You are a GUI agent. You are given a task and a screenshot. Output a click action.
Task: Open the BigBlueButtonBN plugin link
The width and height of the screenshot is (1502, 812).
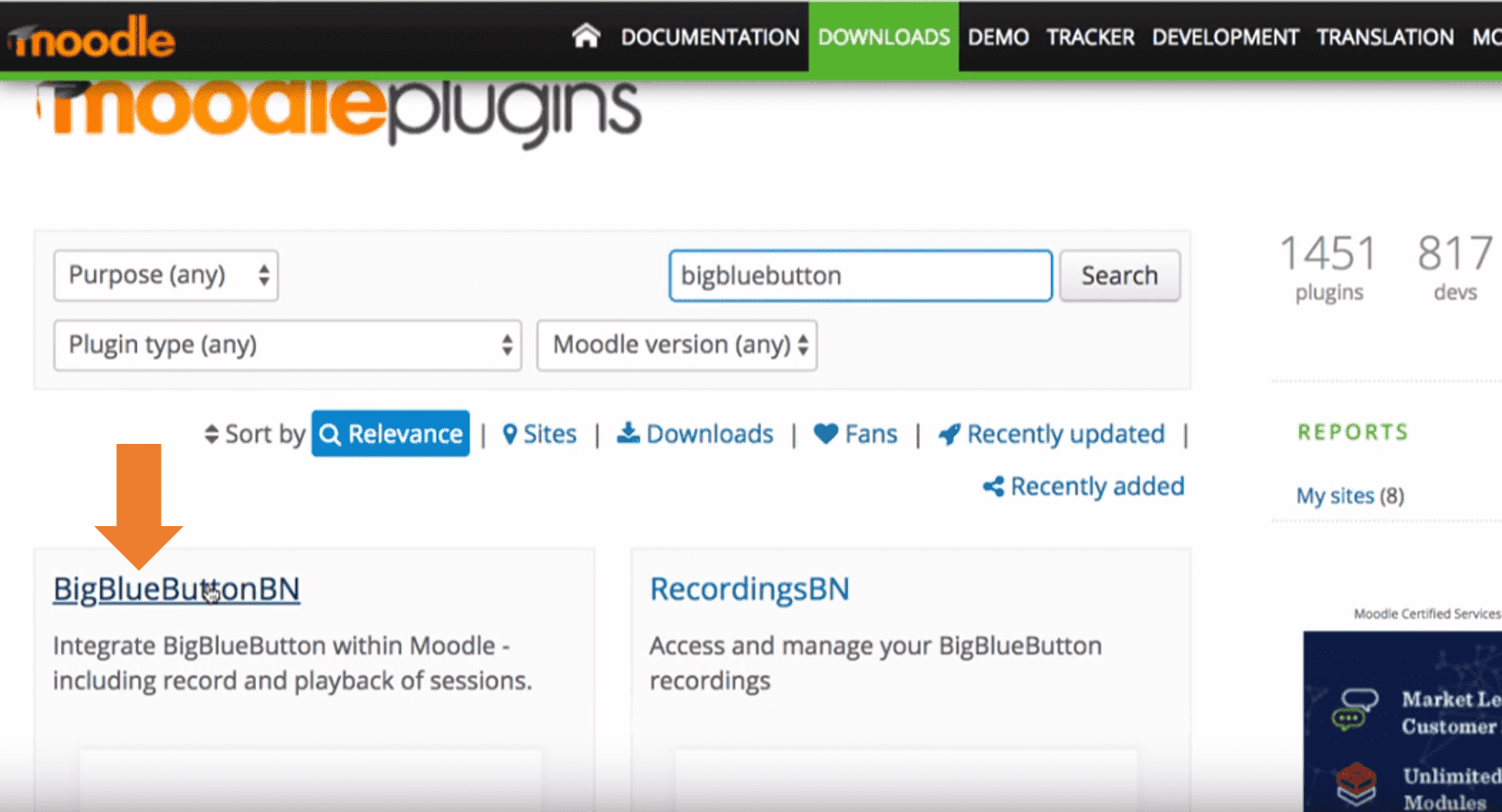point(176,589)
